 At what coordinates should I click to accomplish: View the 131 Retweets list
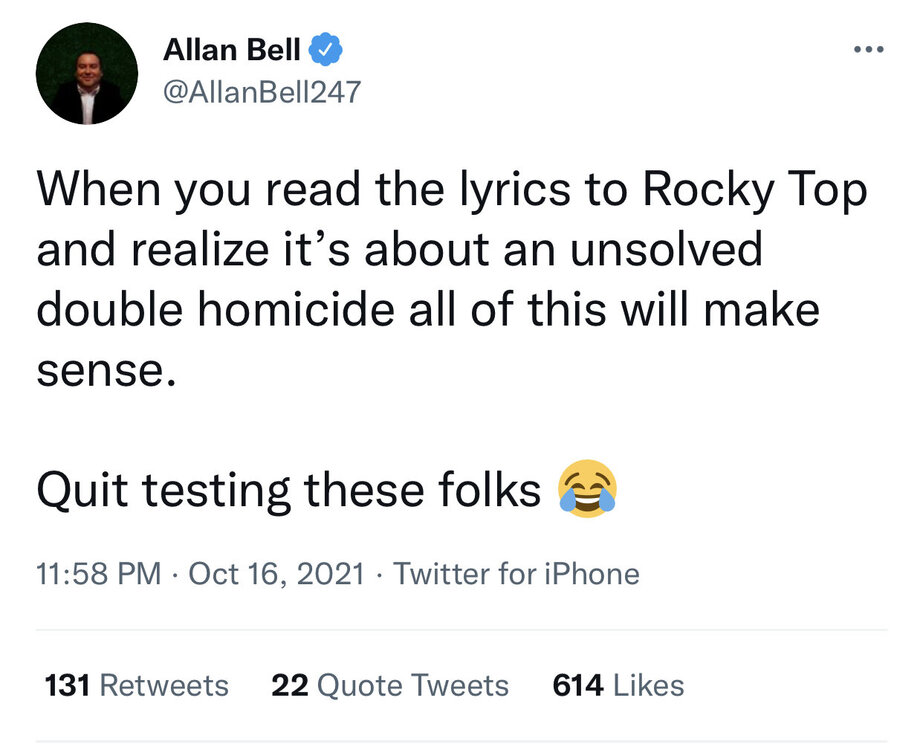tap(137, 686)
